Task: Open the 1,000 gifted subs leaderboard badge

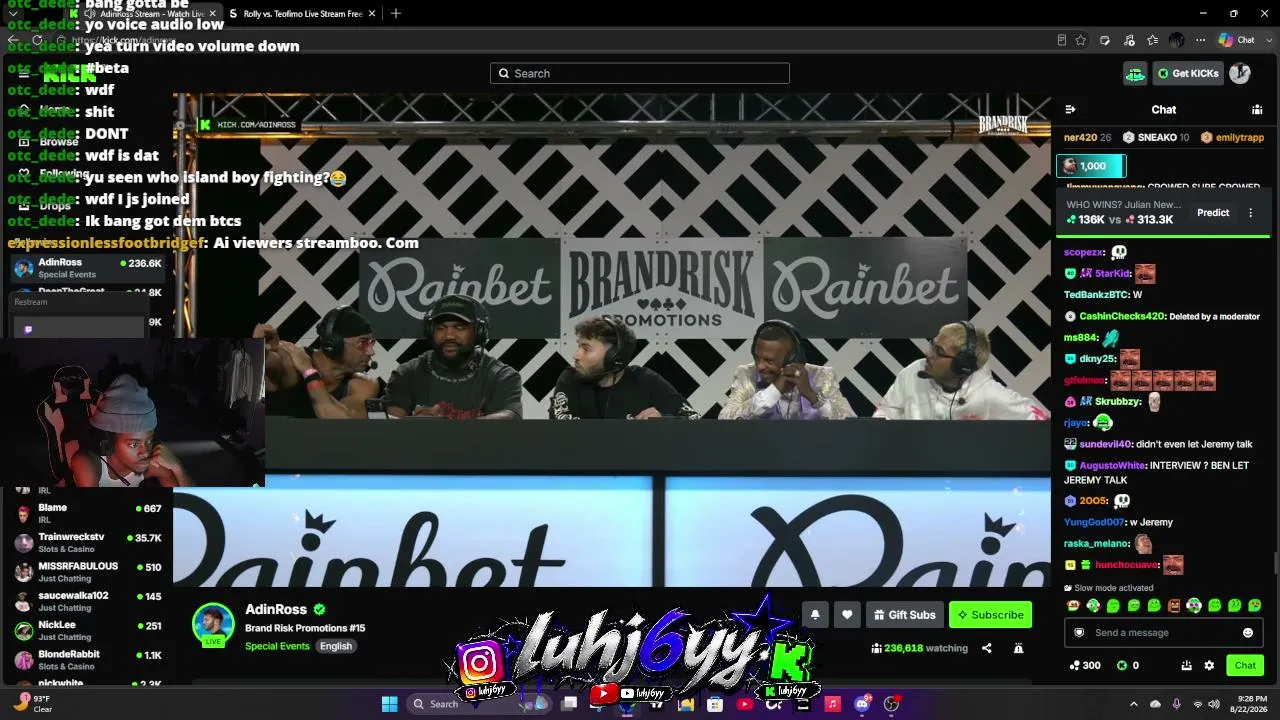Action: point(1092,166)
